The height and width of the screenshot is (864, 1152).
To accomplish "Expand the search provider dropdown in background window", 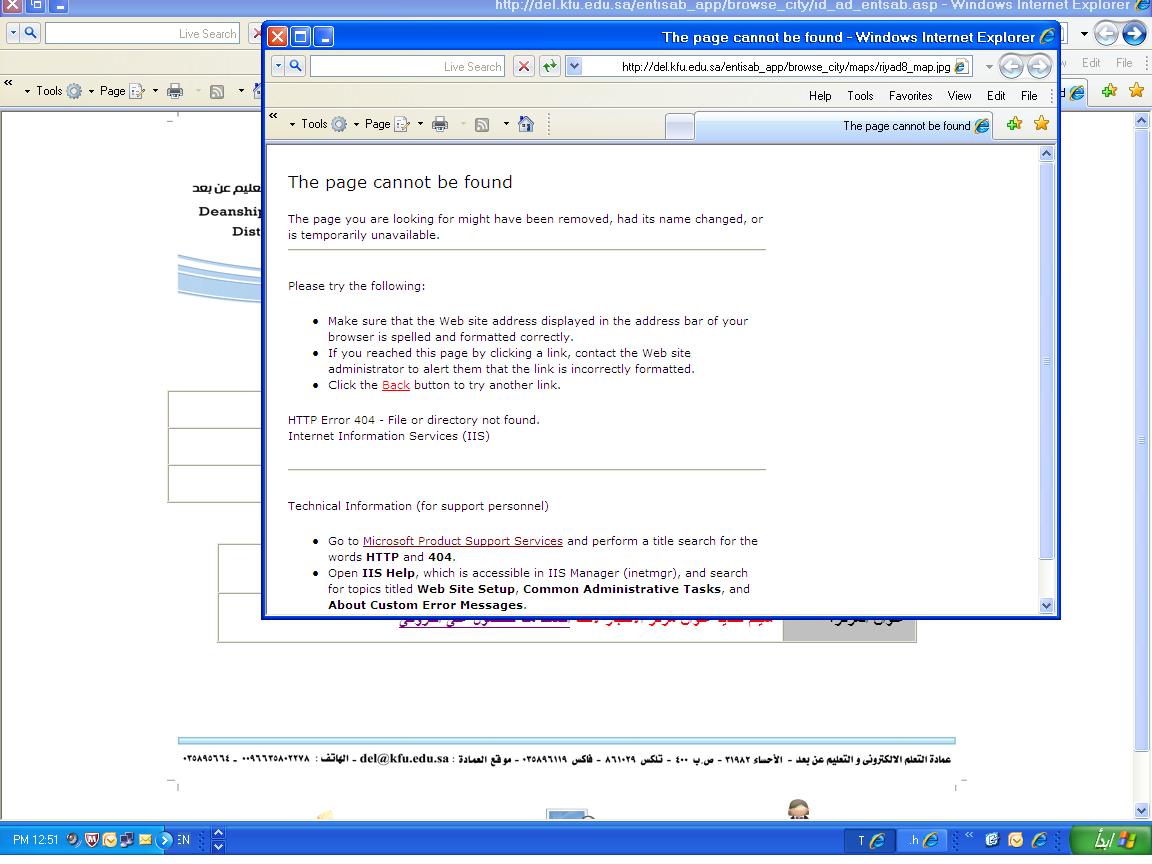I will tap(13, 33).
